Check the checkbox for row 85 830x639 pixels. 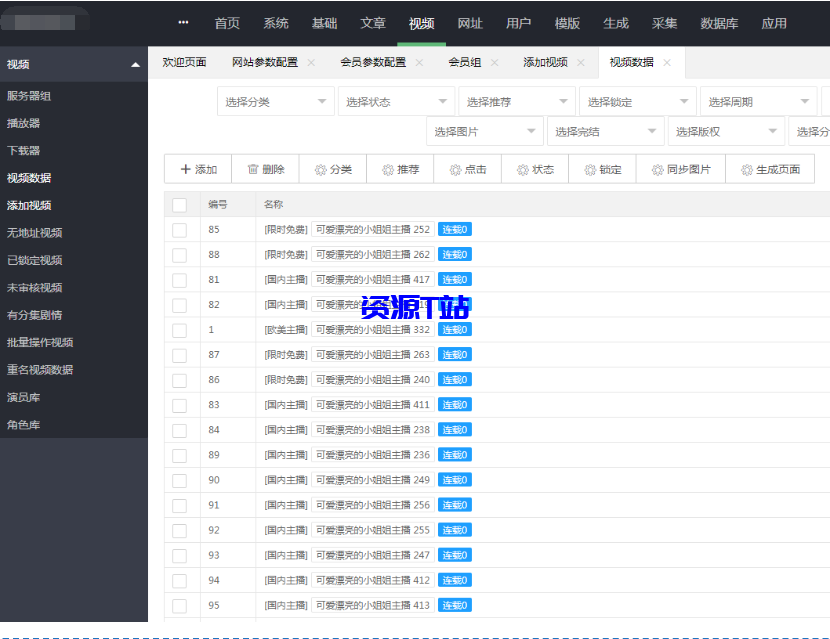click(x=179, y=229)
